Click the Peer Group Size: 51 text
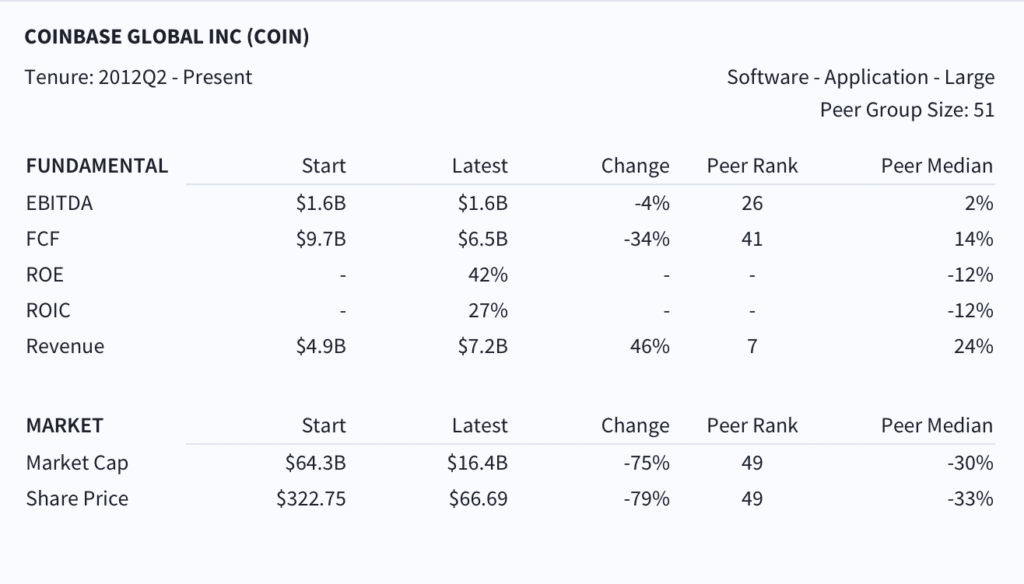Image resolution: width=1024 pixels, height=584 pixels. (x=907, y=110)
